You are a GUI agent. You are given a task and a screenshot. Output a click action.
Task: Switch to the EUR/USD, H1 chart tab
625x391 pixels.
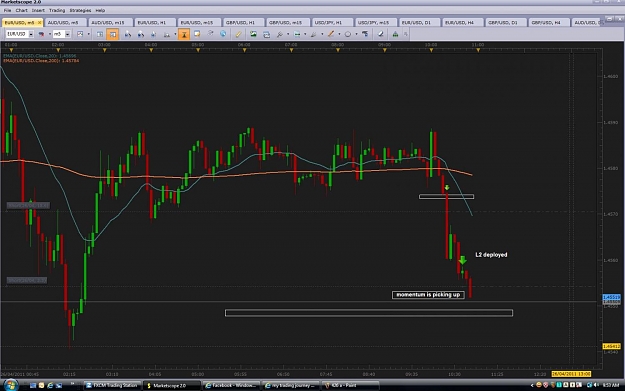coord(154,23)
